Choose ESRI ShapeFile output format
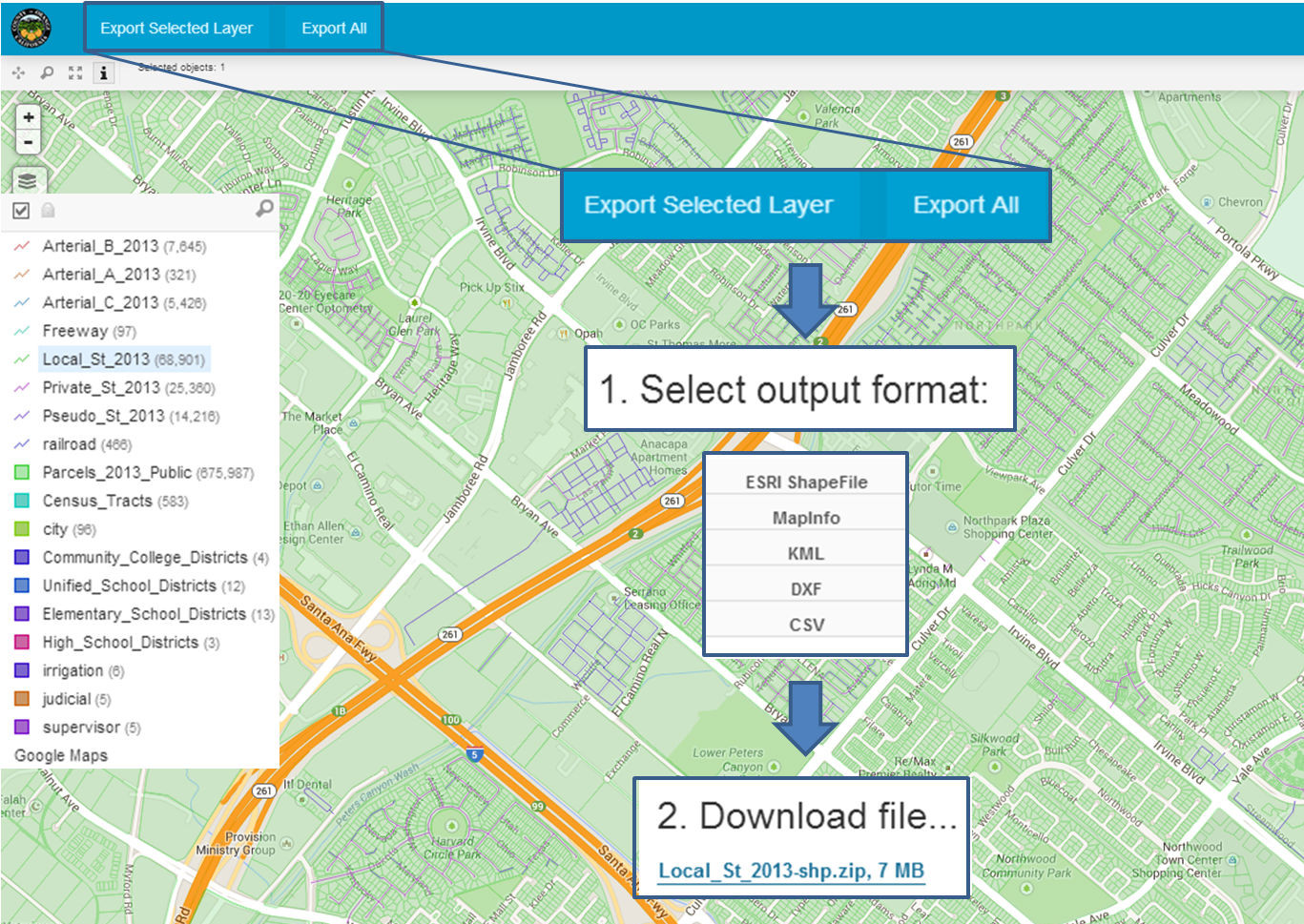1304x924 pixels. pos(806,482)
